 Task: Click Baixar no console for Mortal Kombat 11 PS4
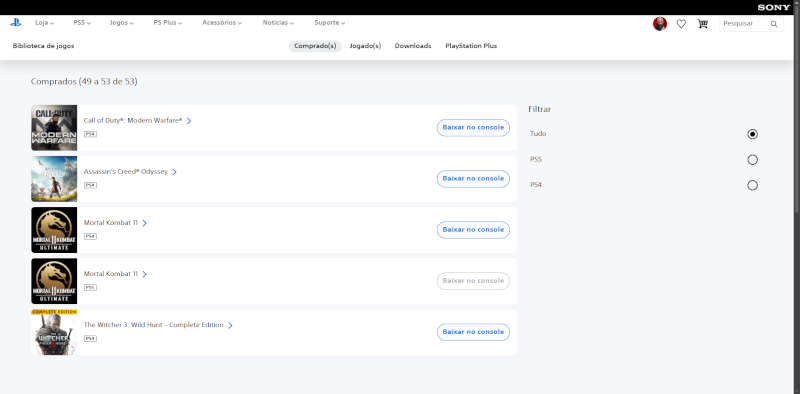pyautogui.click(x=473, y=230)
